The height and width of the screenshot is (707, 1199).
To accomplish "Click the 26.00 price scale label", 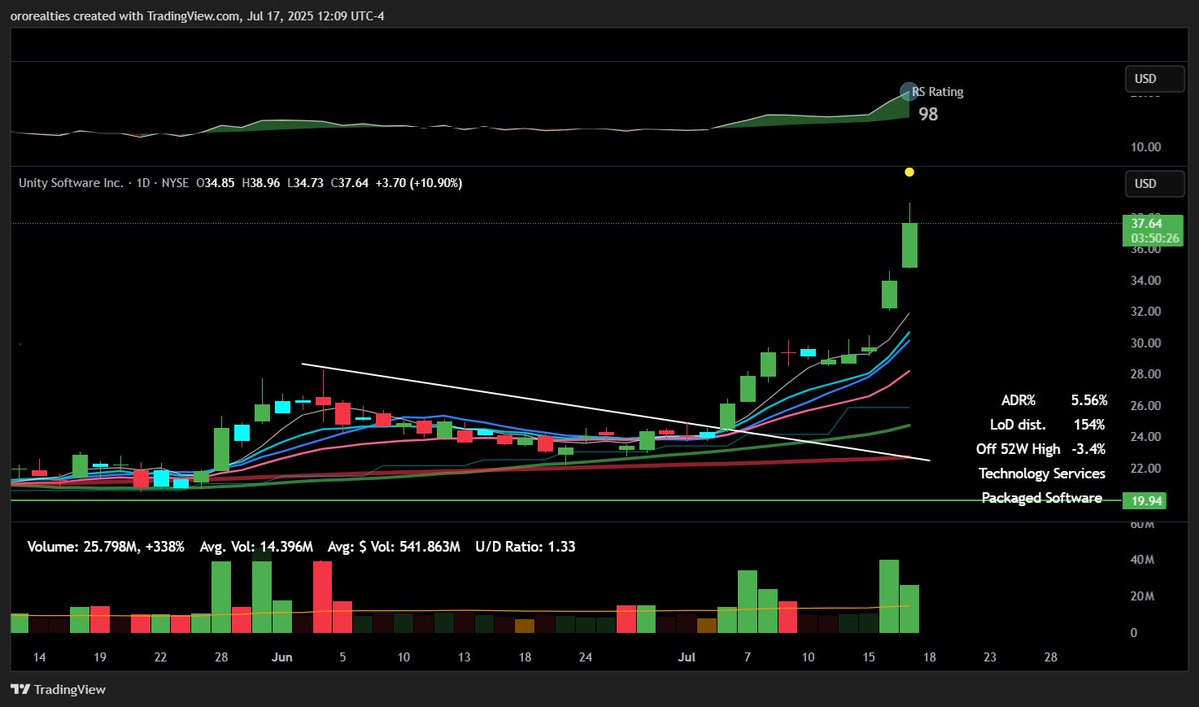I will pyautogui.click(x=1145, y=406).
